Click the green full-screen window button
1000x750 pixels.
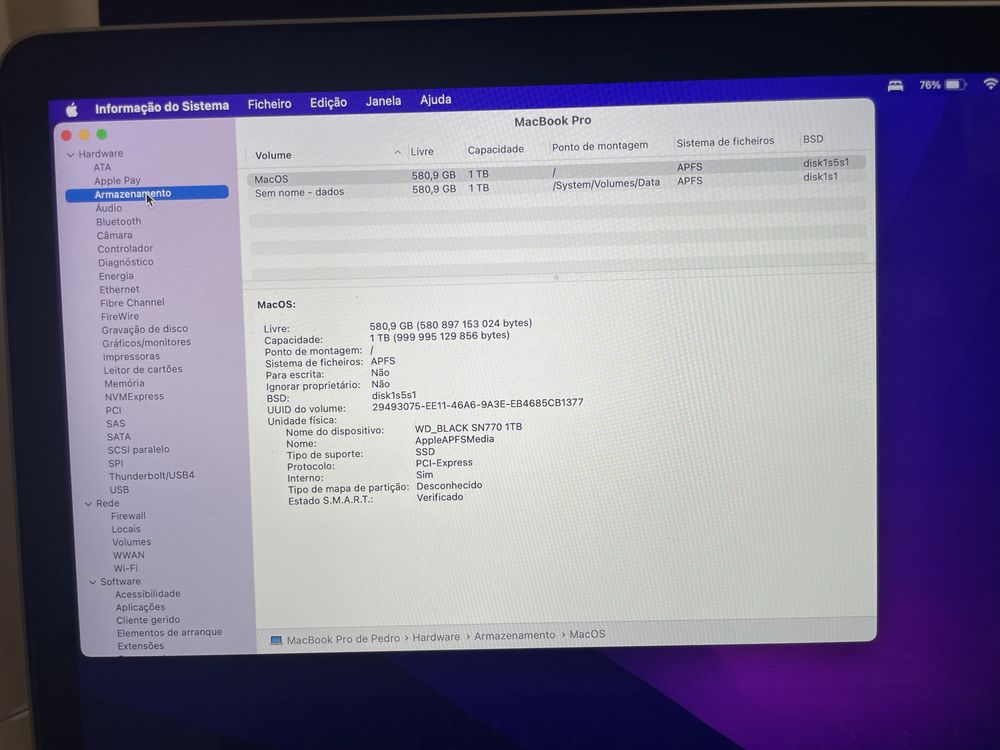click(101, 135)
